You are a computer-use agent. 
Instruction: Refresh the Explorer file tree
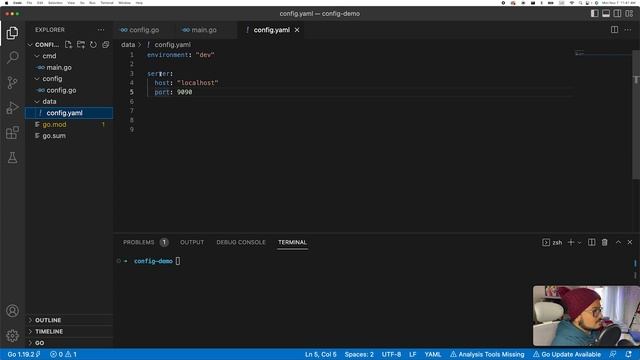(x=93, y=44)
